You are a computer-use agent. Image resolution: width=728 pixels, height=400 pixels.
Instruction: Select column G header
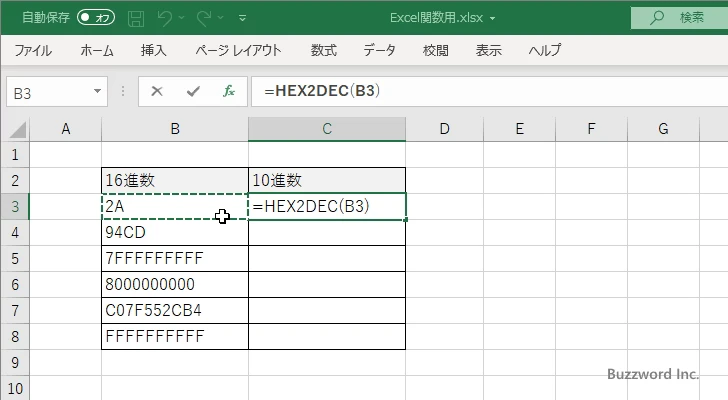click(x=663, y=129)
